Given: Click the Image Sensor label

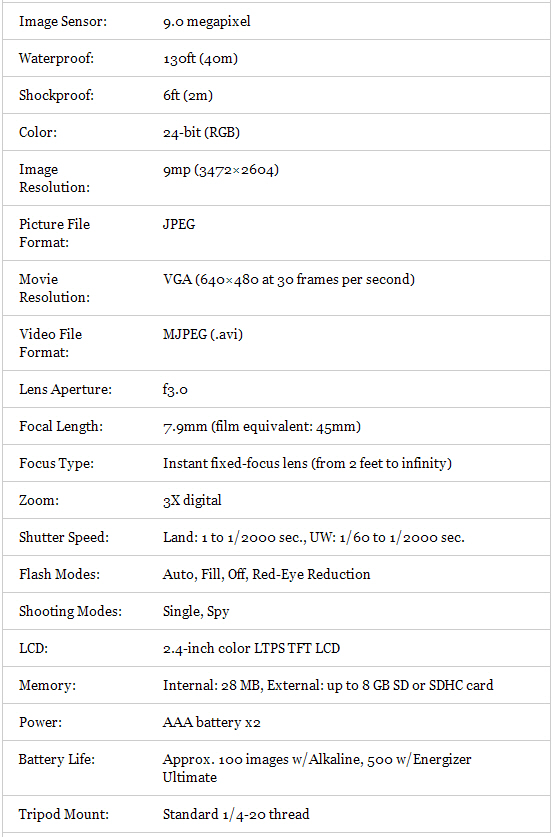Looking at the screenshot, I should tap(63, 21).
